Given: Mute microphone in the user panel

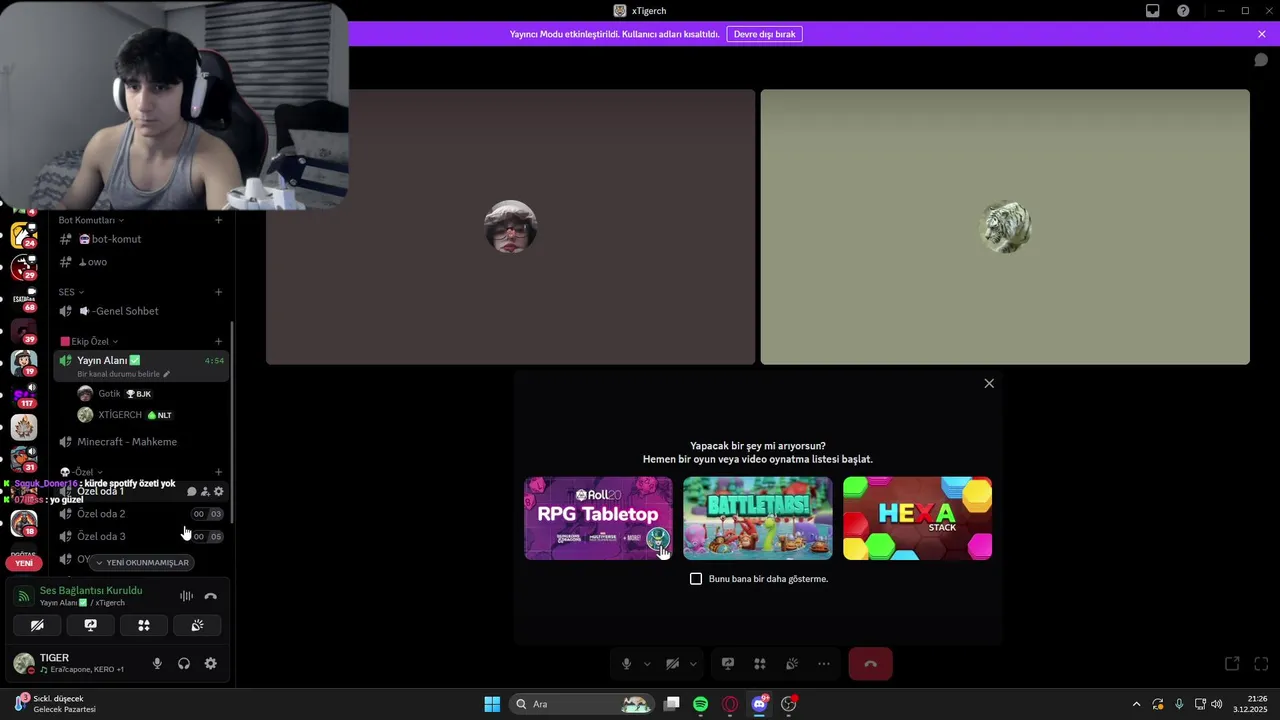Looking at the screenshot, I should coord(157,663).
